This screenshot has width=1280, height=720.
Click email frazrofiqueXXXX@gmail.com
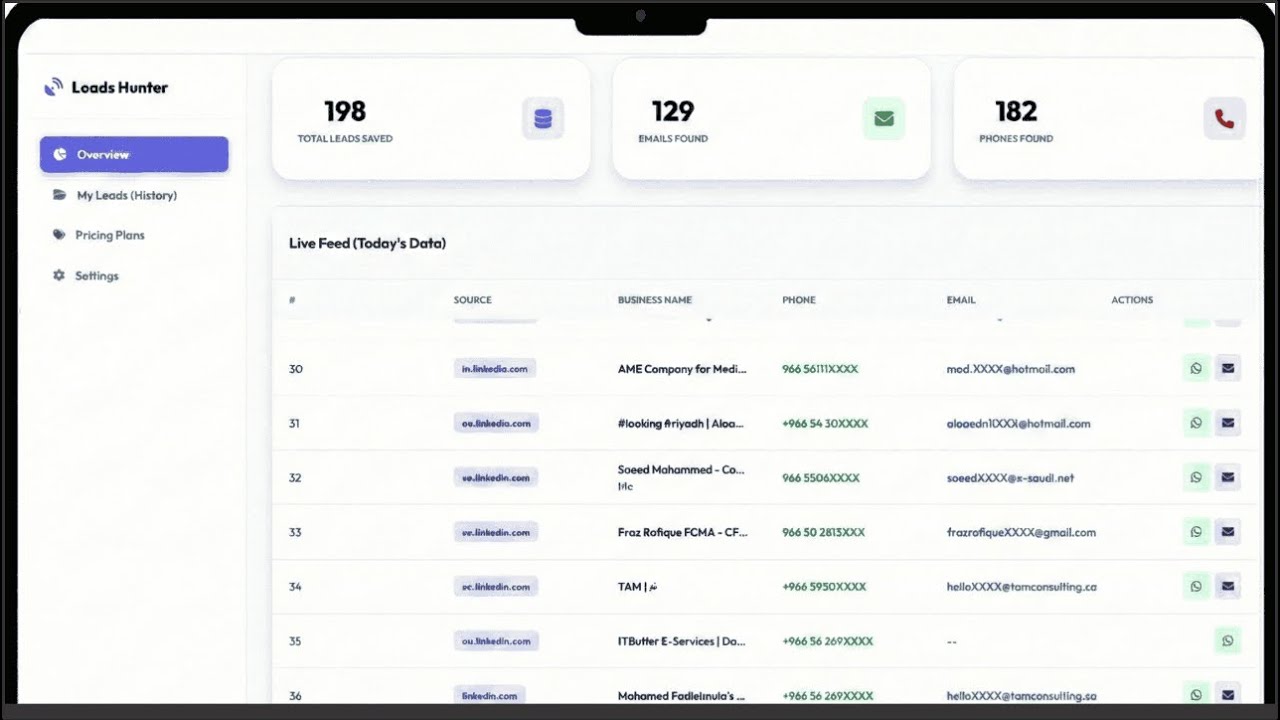pyautogui.click(x=1021, y=532)
